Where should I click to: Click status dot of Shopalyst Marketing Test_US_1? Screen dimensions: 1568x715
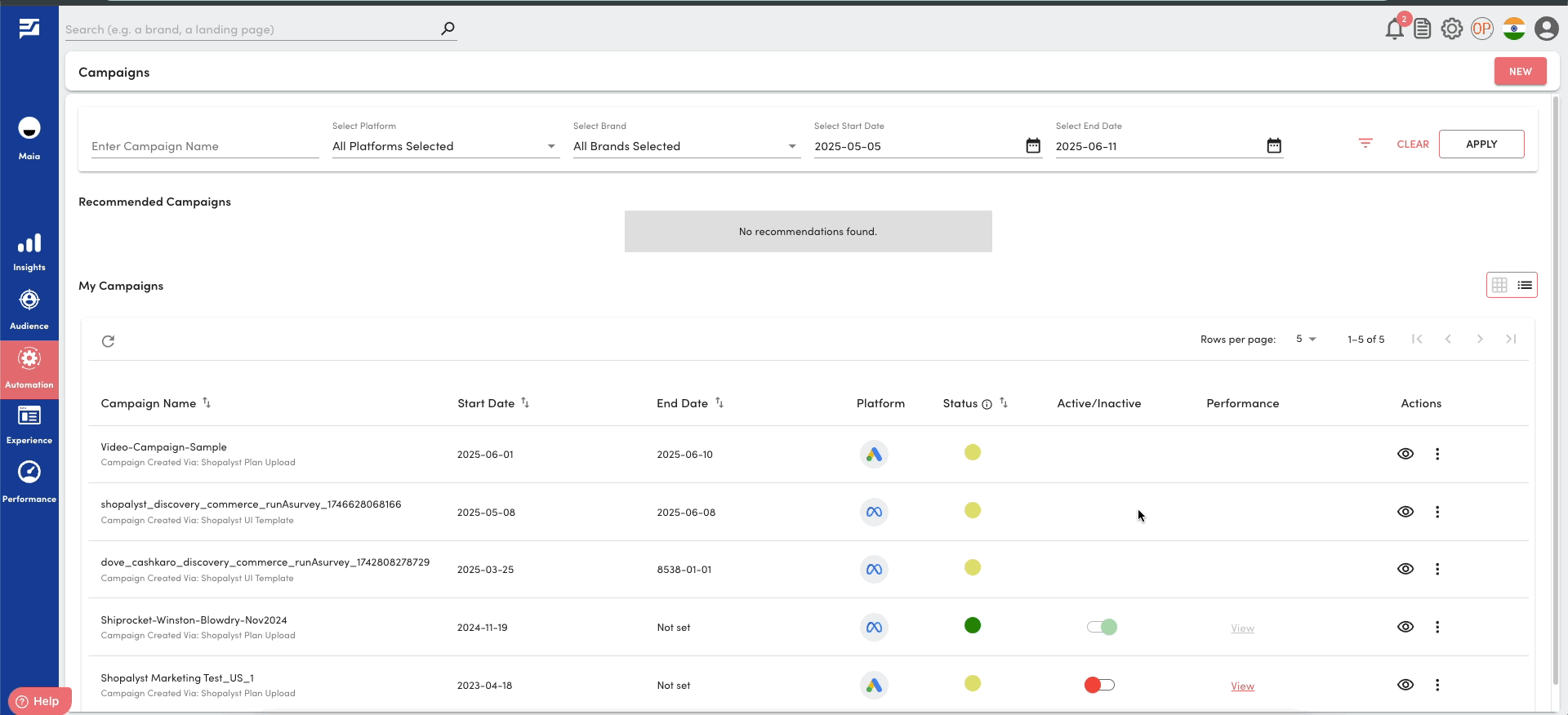972,683
